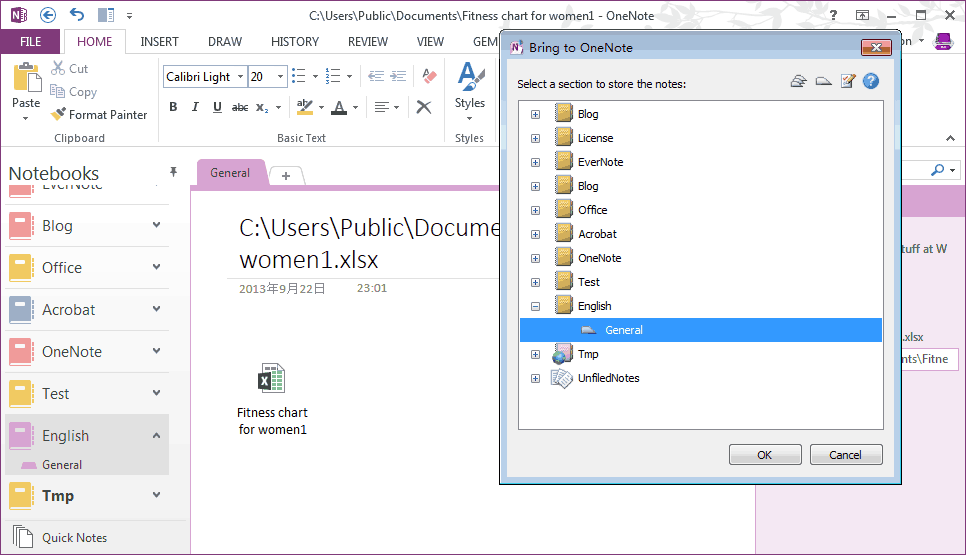Toggle strikethrough formatting
The height and width of the screenshot is (555, 966).
click(240, 107)
